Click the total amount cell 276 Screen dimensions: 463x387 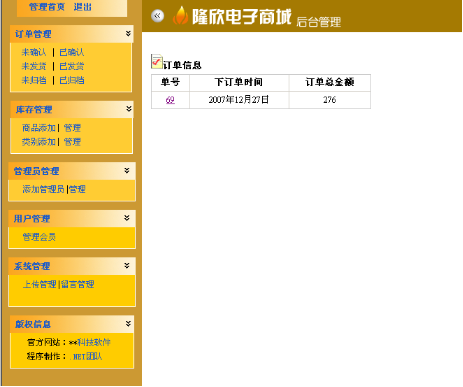point(330,100)
